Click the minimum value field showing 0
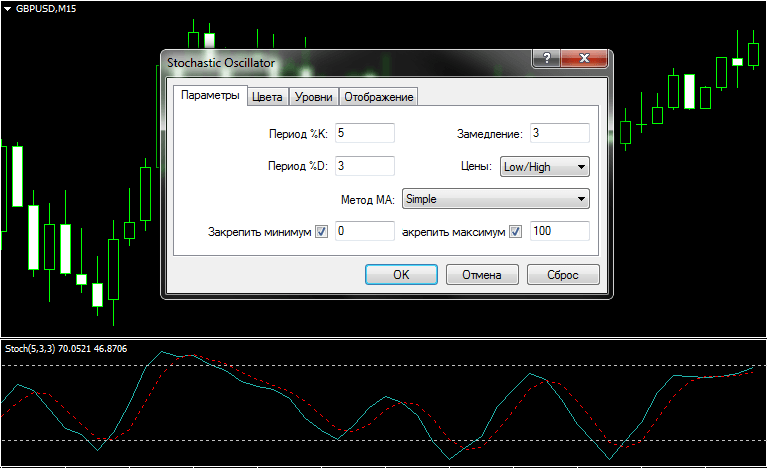The image size is (767, 468). tap(364, 231)
